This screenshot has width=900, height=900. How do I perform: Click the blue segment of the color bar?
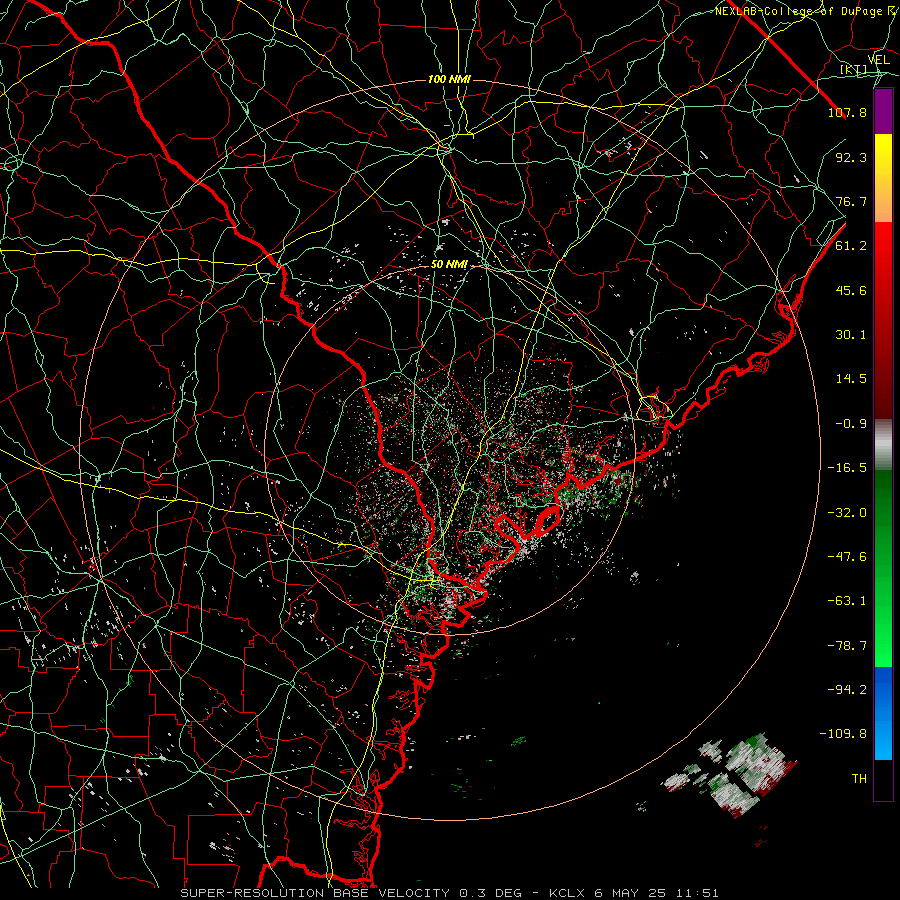883,713
